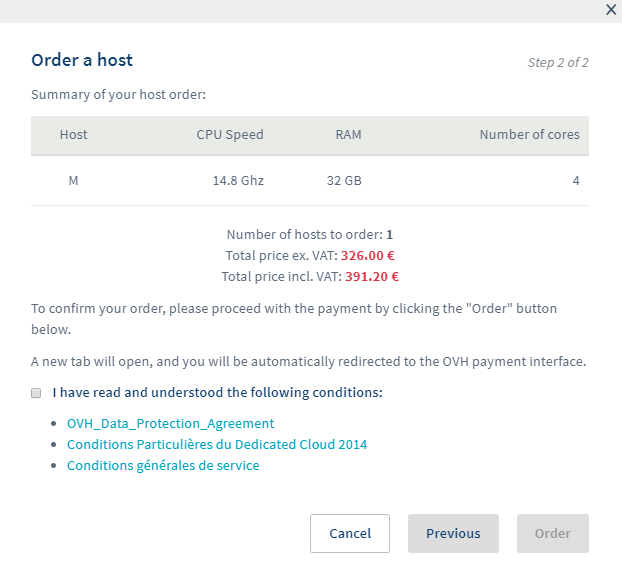The height and width of the screenshot is (564, 622).
Task: Close the order dialog with the X icon
Action: (x=611, y=9)
